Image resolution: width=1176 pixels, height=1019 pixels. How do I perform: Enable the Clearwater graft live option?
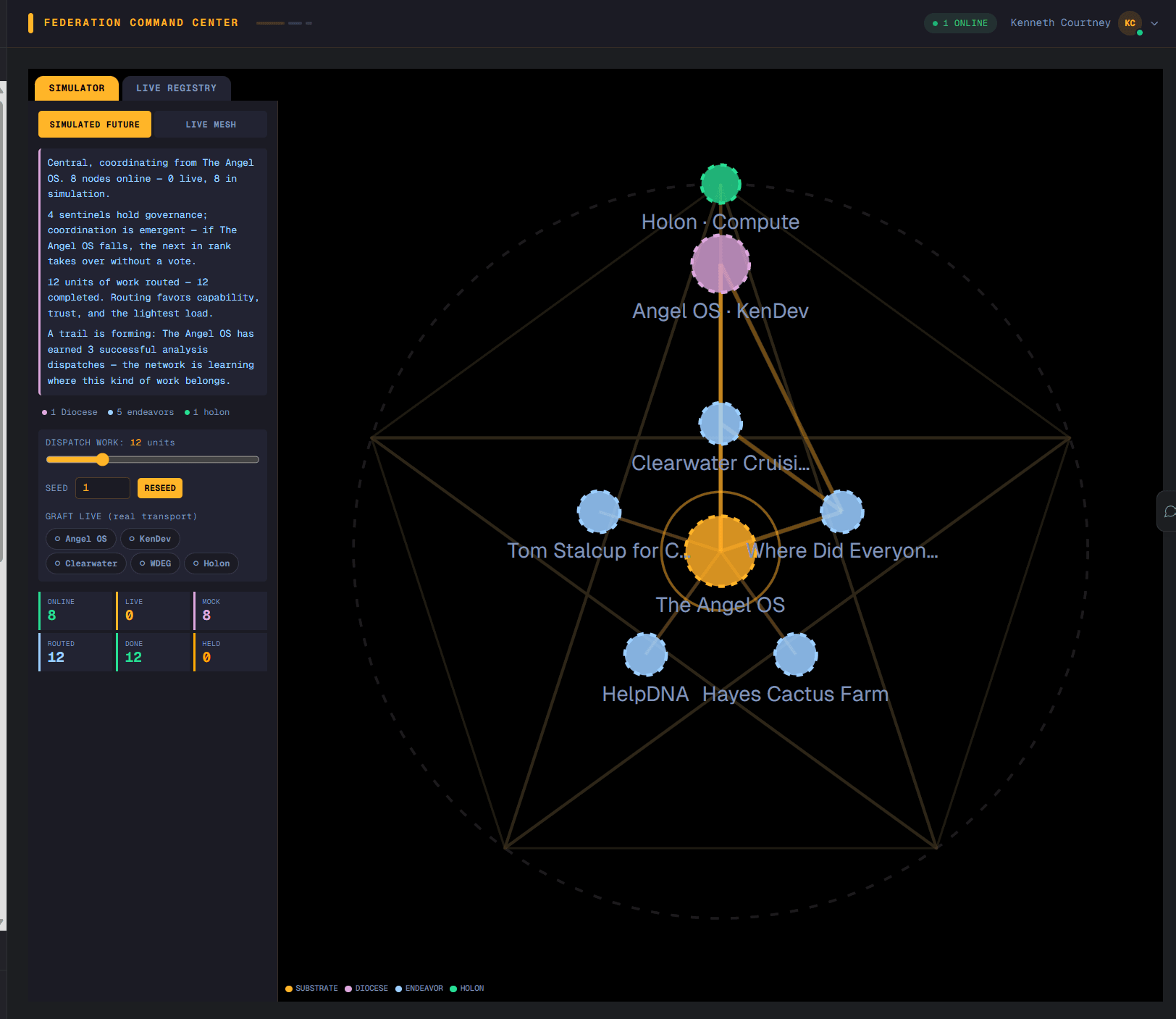coord(86,563)
